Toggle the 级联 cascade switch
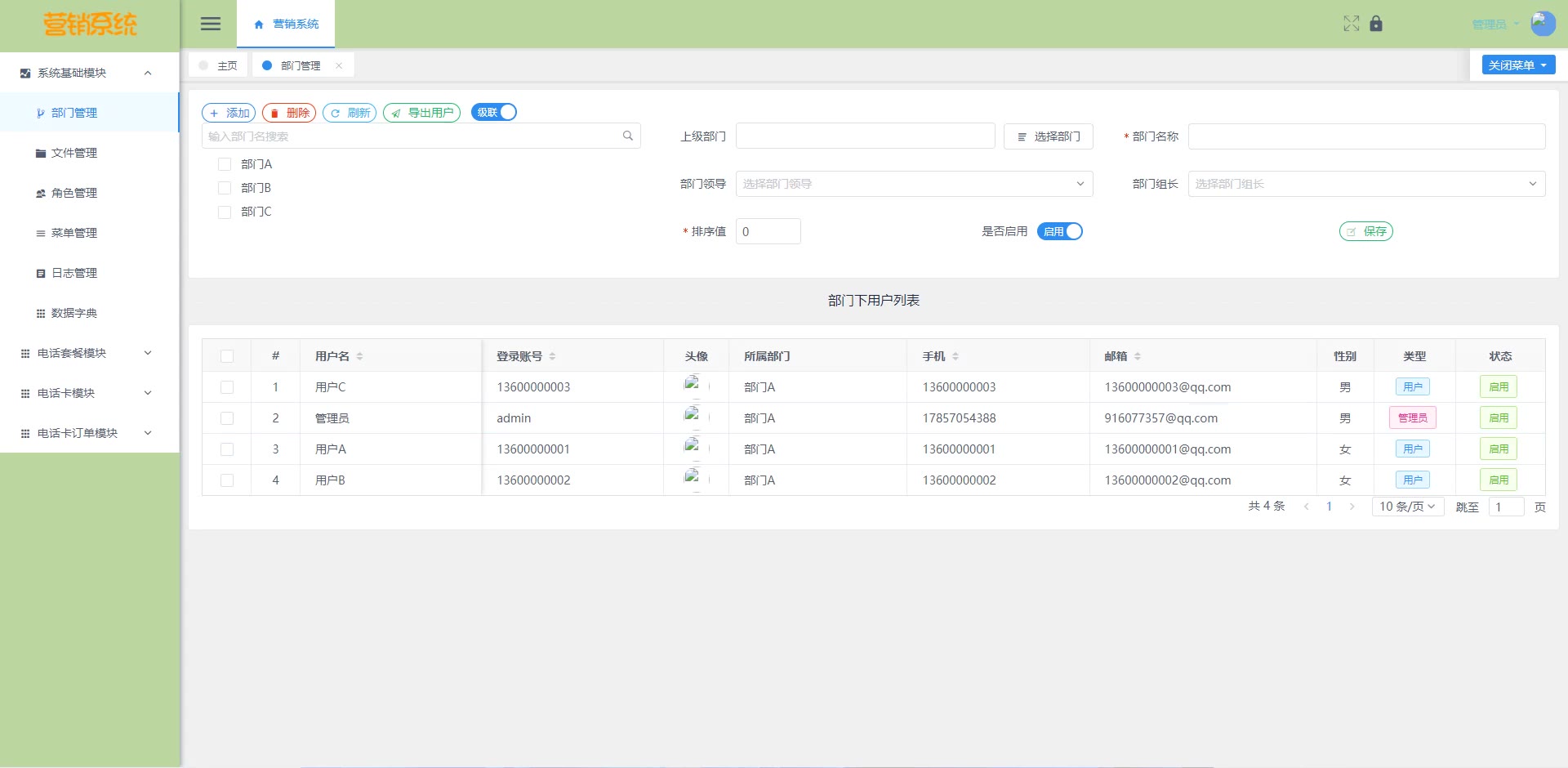Screen dimensions: 1568x768 (x=494, y=113)
